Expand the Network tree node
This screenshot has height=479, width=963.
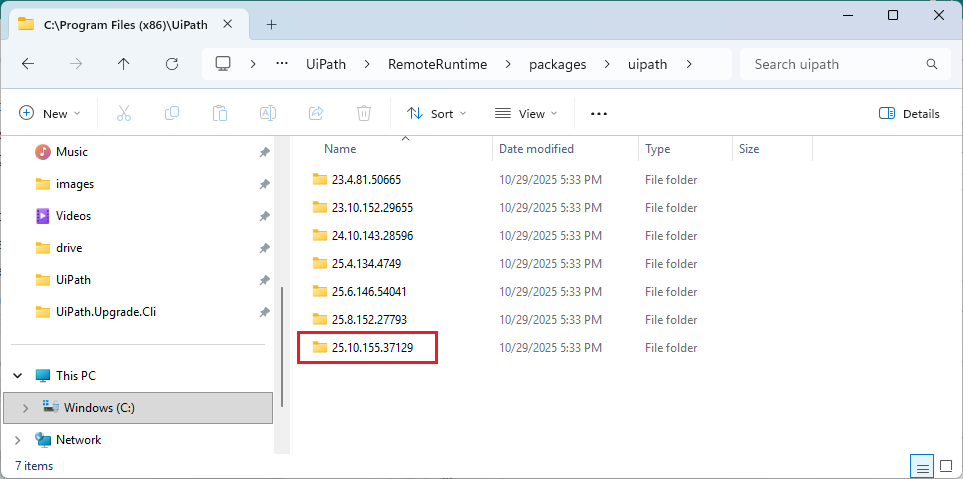tap(18, 440)
